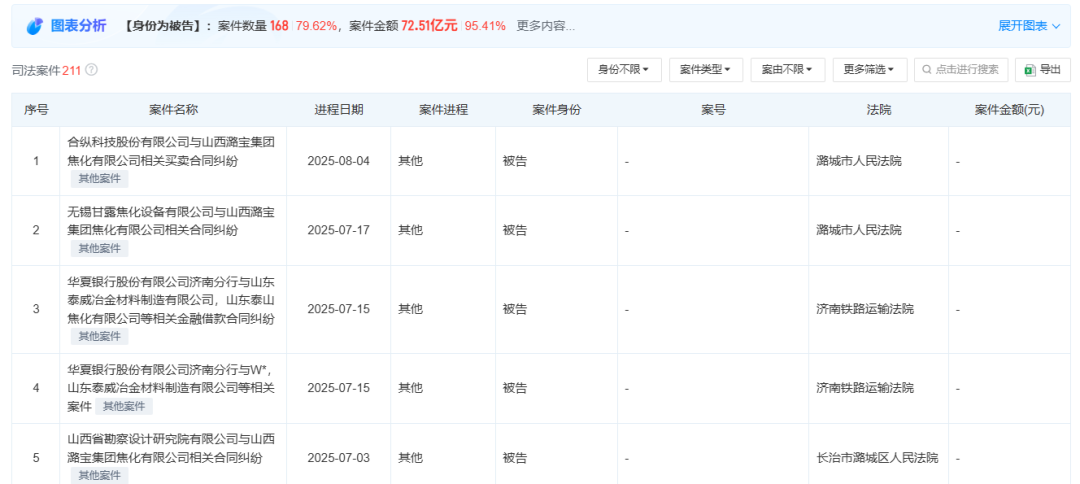Click the 案件进程 column header

click(x=444, y=110)
